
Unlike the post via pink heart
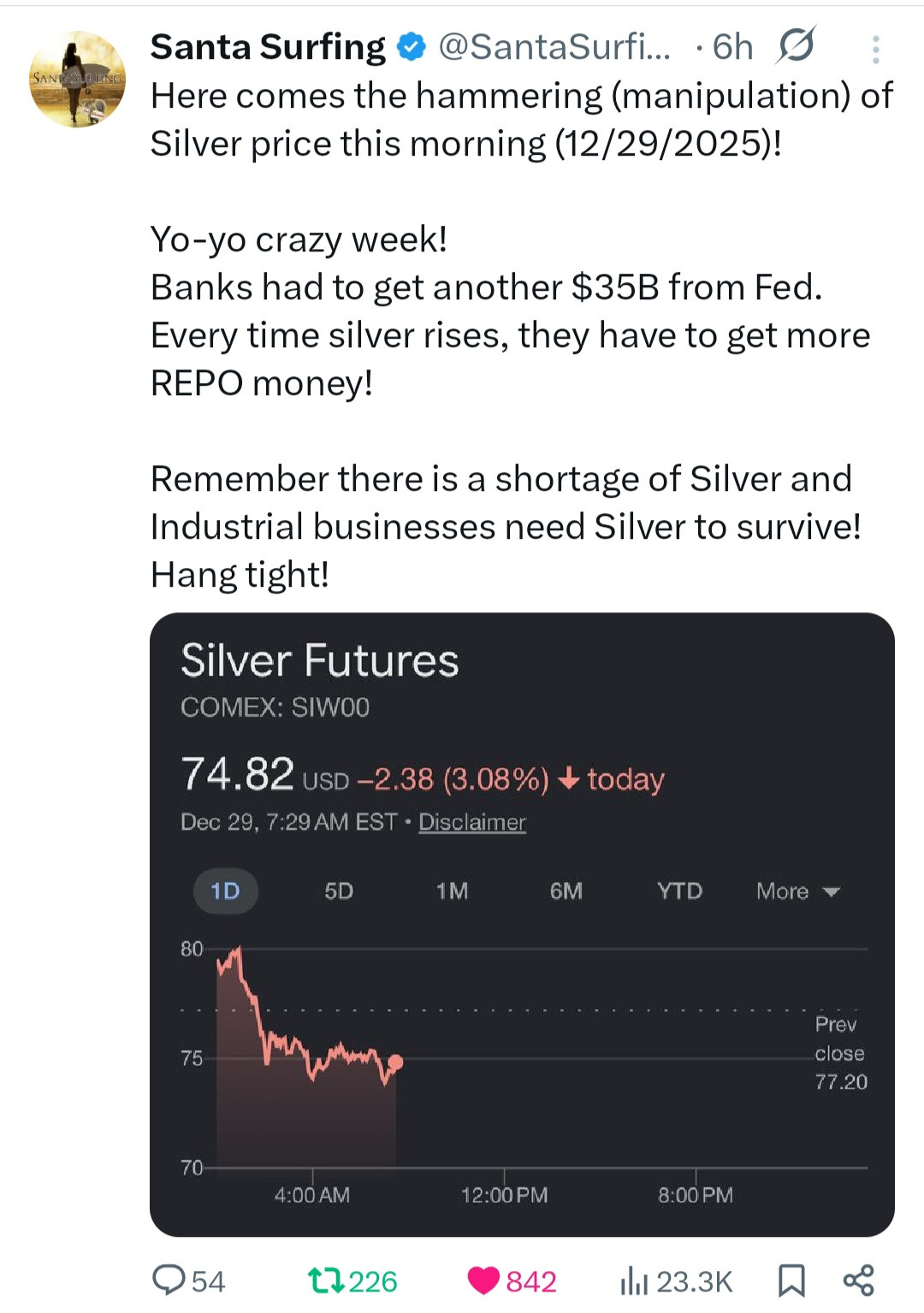pyautogui.click(x=483, y=1280)
